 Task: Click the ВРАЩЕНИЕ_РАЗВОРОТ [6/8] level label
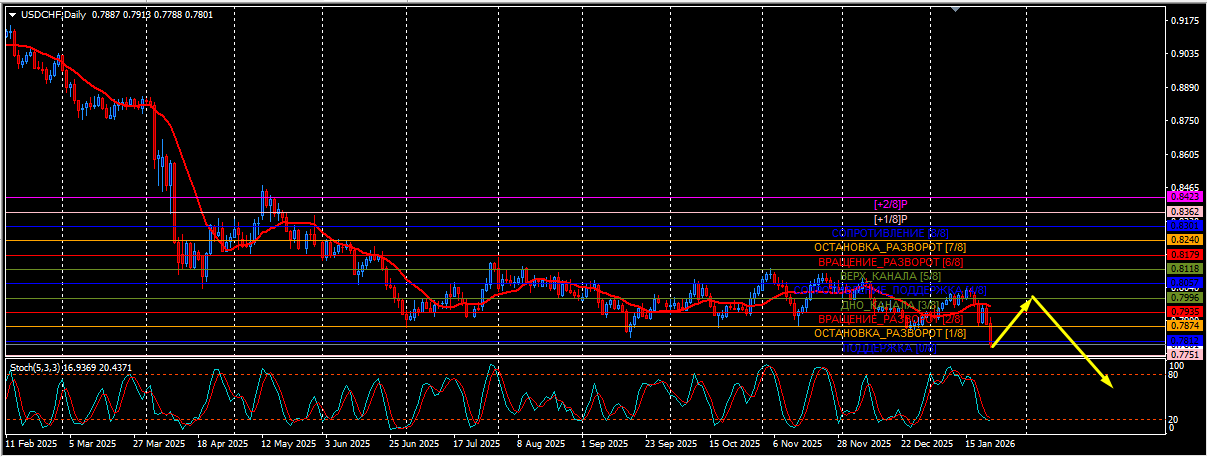click(x=893, y=261)
